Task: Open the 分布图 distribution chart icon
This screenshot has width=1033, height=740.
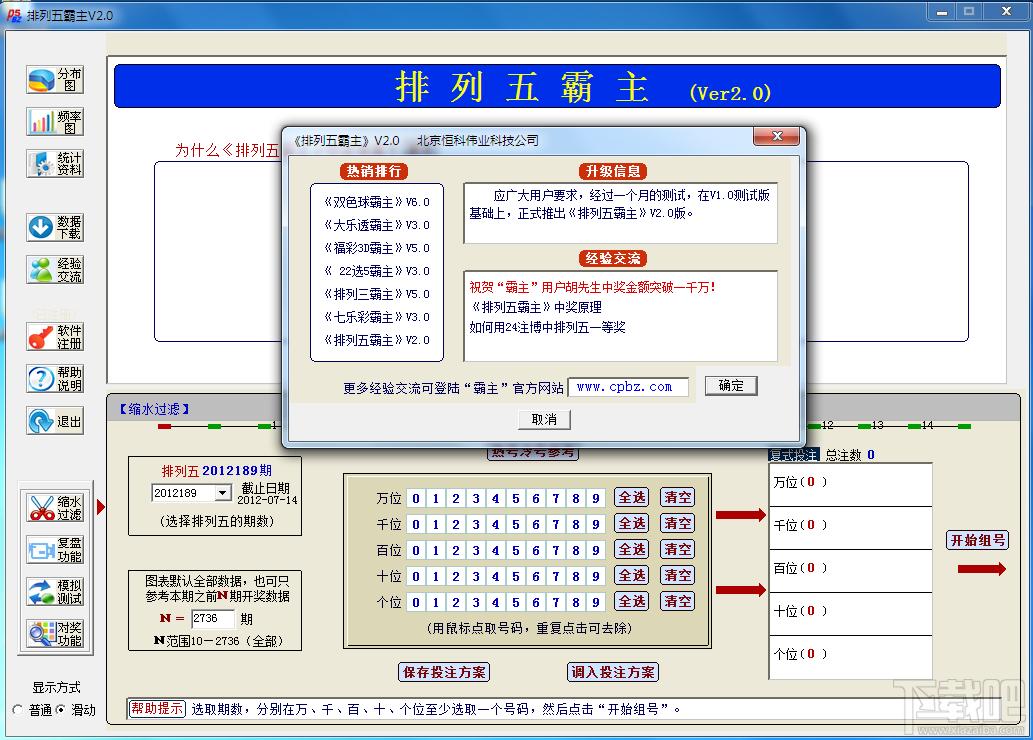Action: [x=55, y=80]
